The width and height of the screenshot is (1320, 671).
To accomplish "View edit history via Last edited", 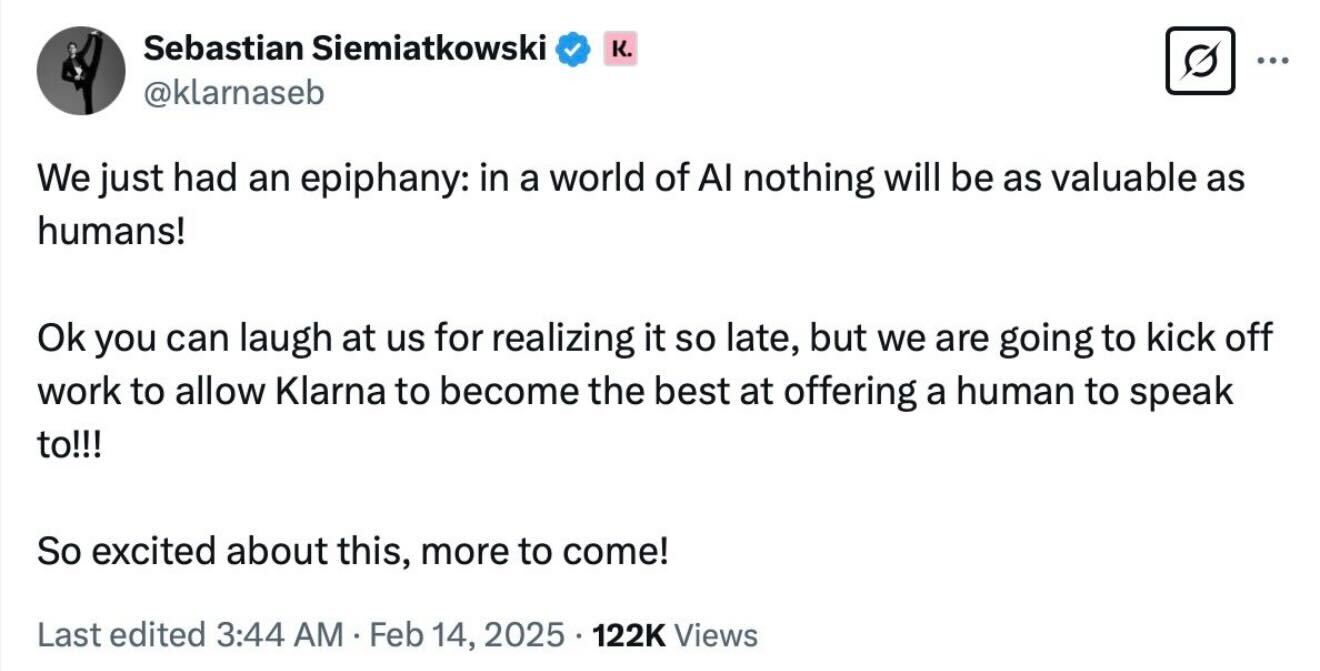I will [x=120, y=635].
